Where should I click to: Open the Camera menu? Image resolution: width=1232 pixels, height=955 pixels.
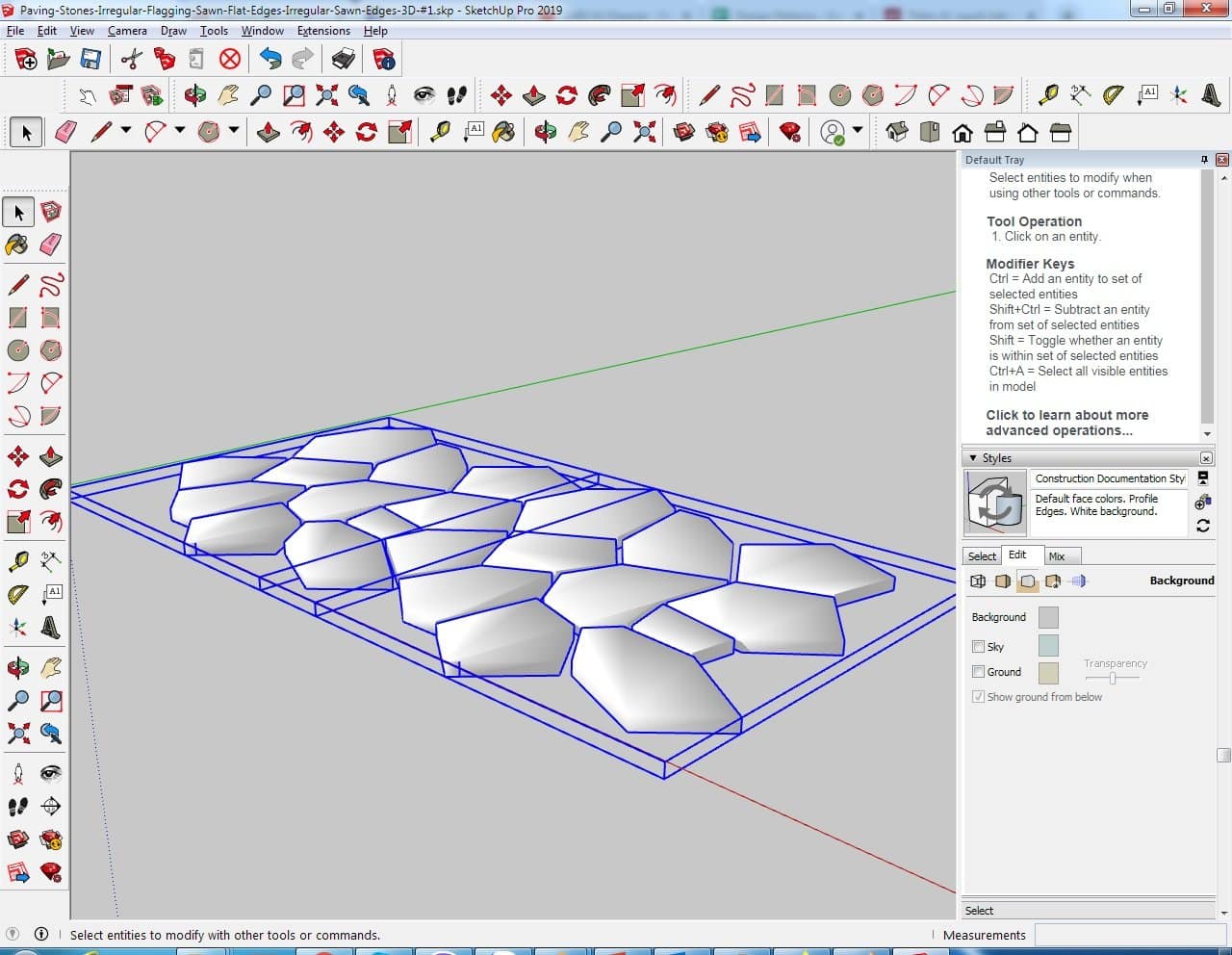127,31
